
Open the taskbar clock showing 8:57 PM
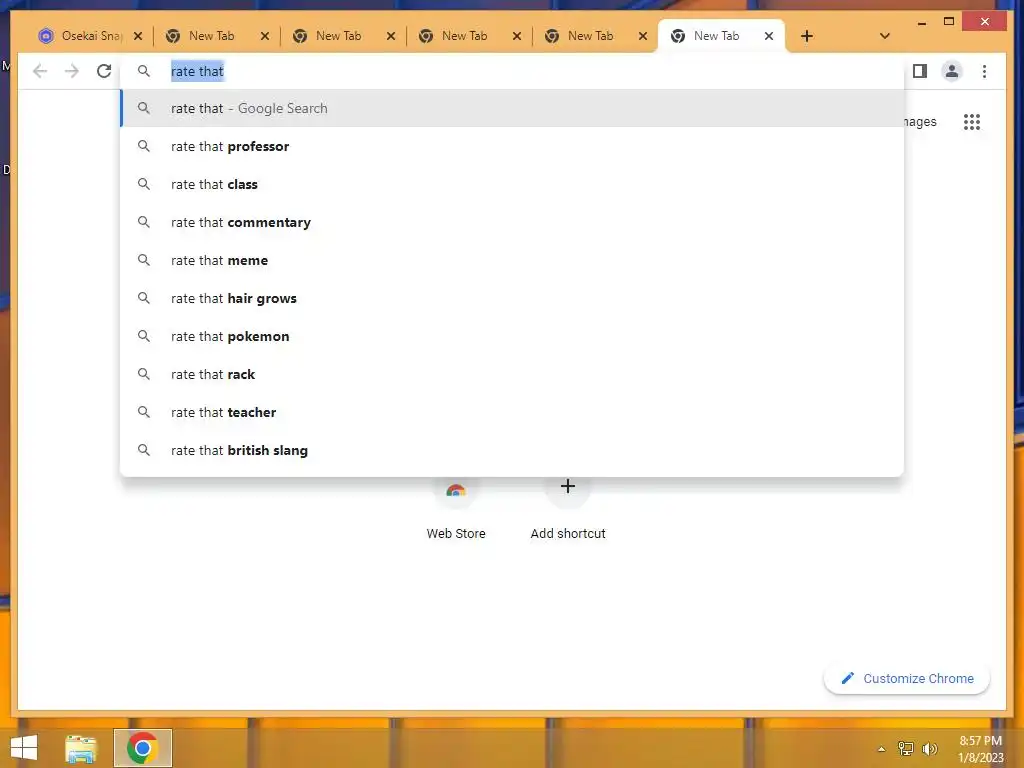[980, 749]
